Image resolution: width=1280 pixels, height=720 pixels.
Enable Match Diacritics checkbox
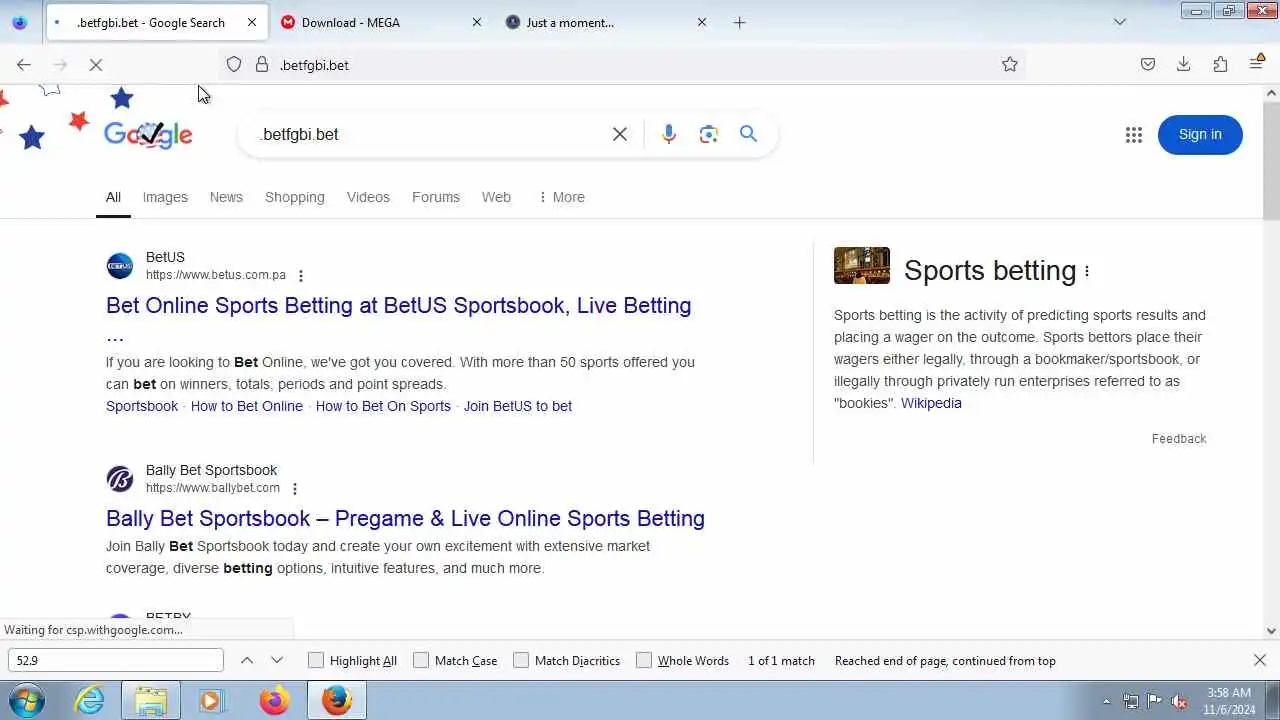coord(521,660)
